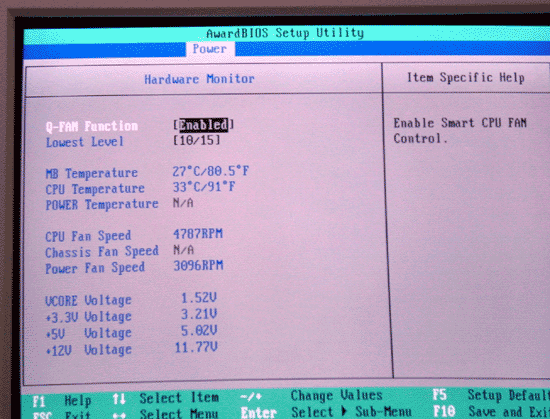
Task: Click the Item Specific Help heading
Action: tap(465, 77)
